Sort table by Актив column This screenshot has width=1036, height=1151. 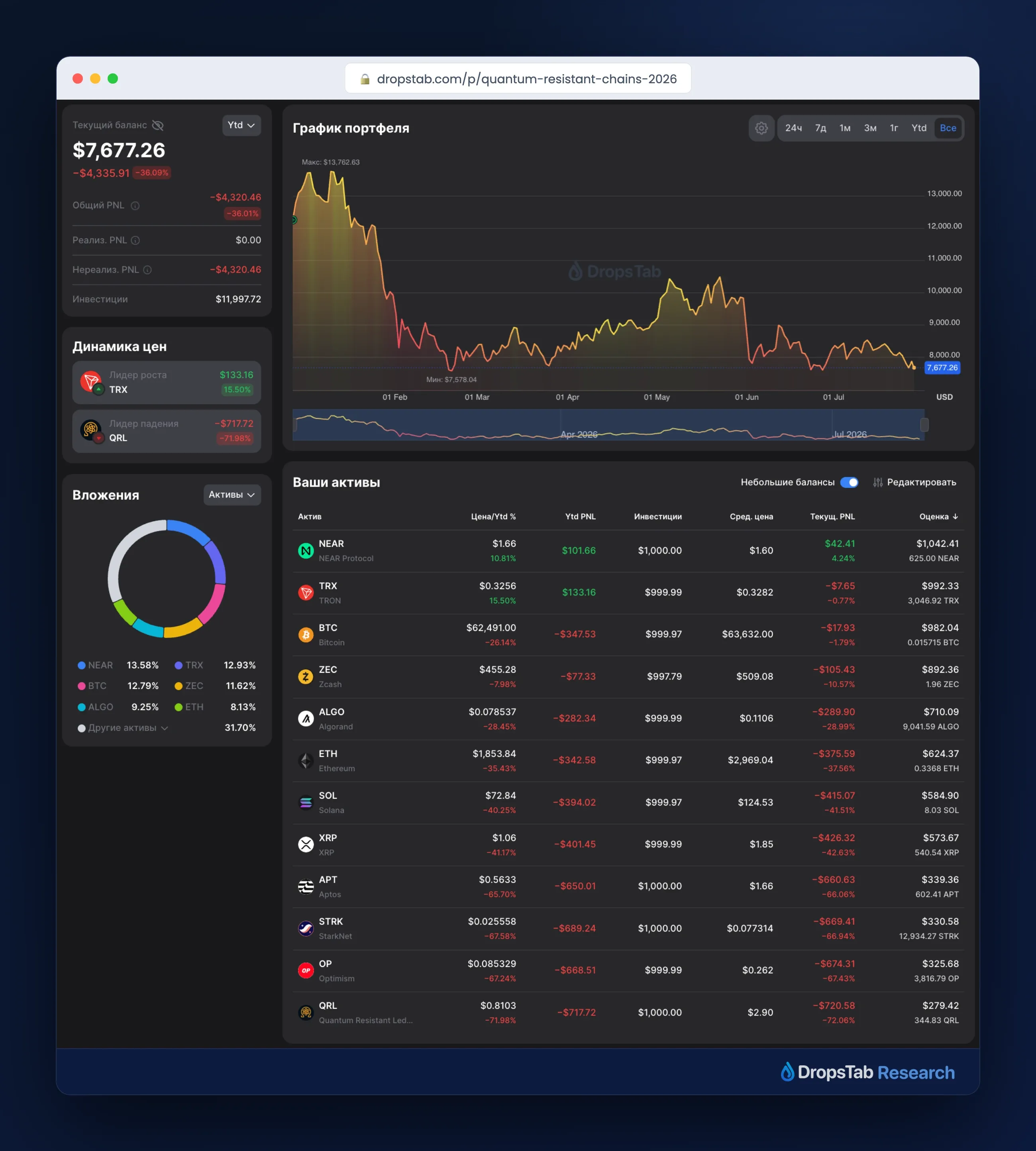310,517
